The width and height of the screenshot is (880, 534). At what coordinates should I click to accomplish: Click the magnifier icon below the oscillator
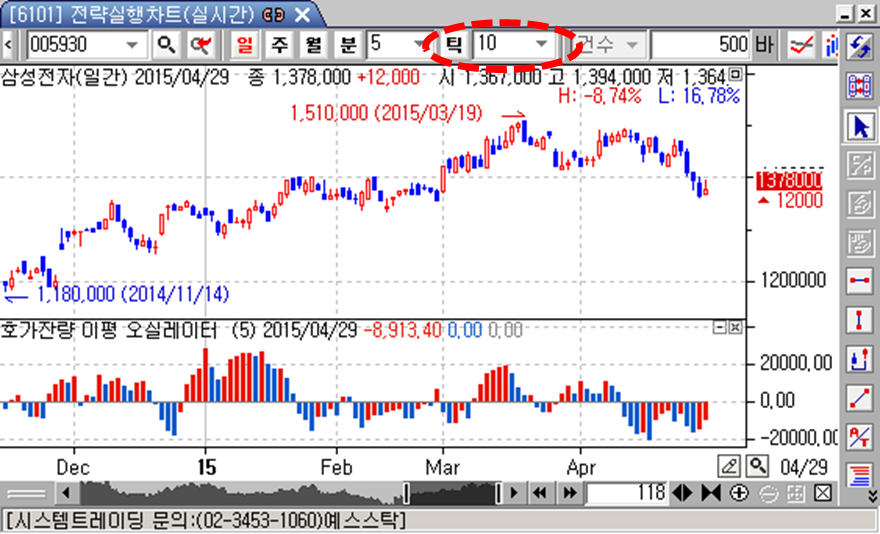[758, 466]
